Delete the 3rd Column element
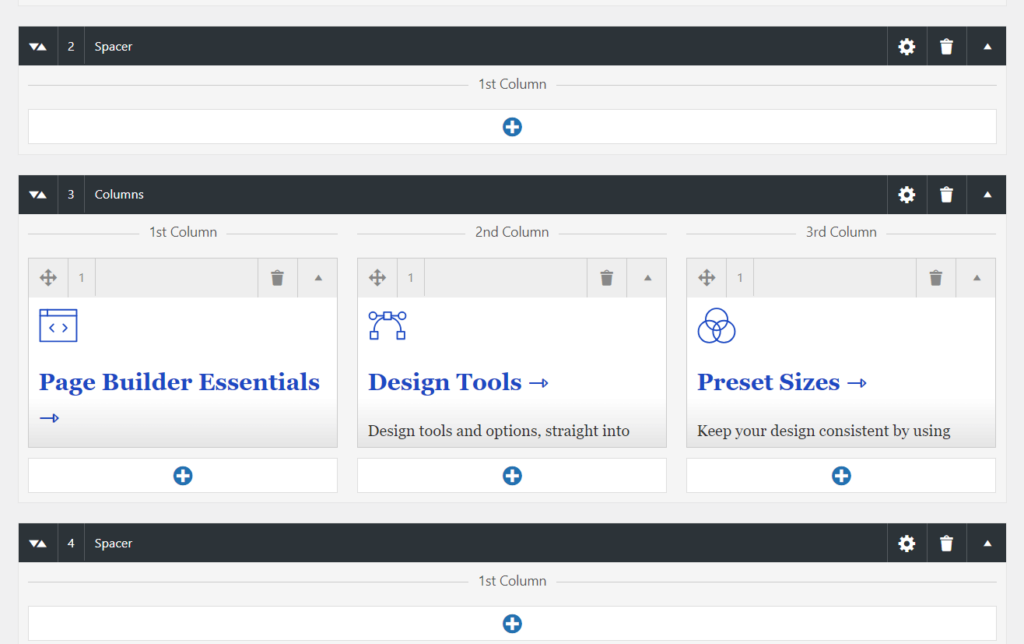 (936, 278)
